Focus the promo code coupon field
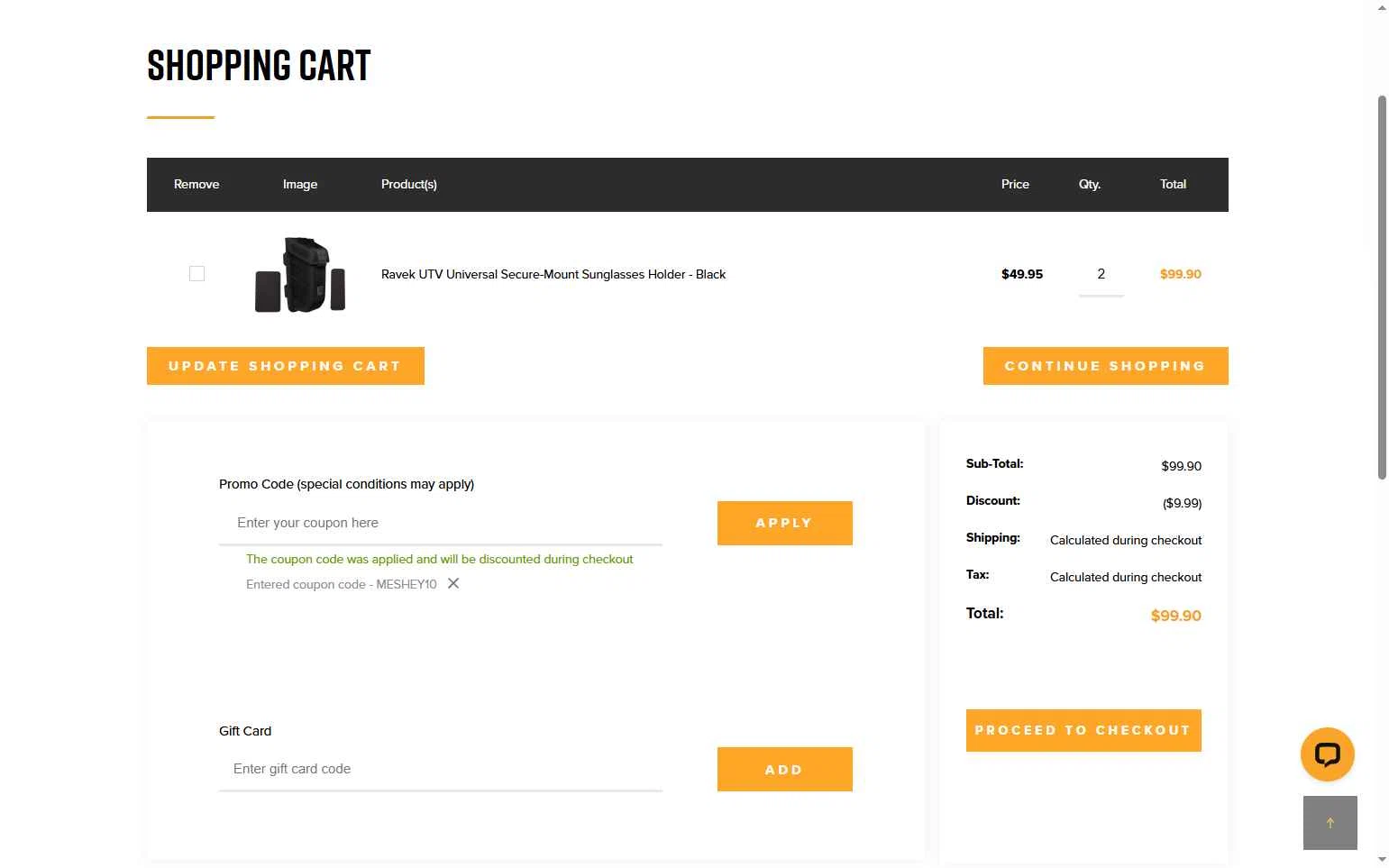The width and height of the screenshot is (1389, 868). [x=441, y=523]
